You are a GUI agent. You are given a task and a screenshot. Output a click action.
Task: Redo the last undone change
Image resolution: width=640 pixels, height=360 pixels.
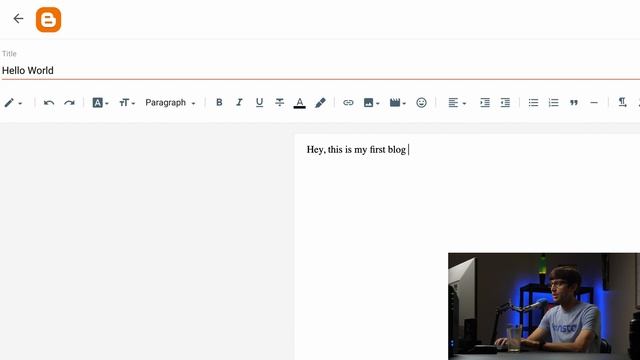pyautogui.click(x=69, y=102)
